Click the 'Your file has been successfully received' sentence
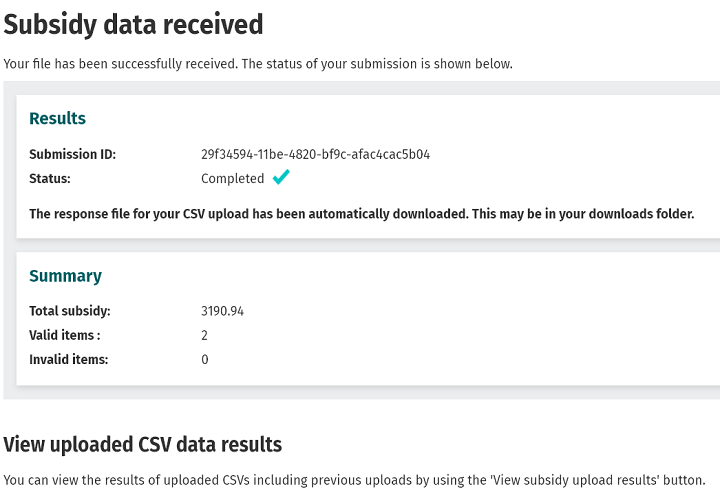The image size is (720, 495). coord(120,64)
